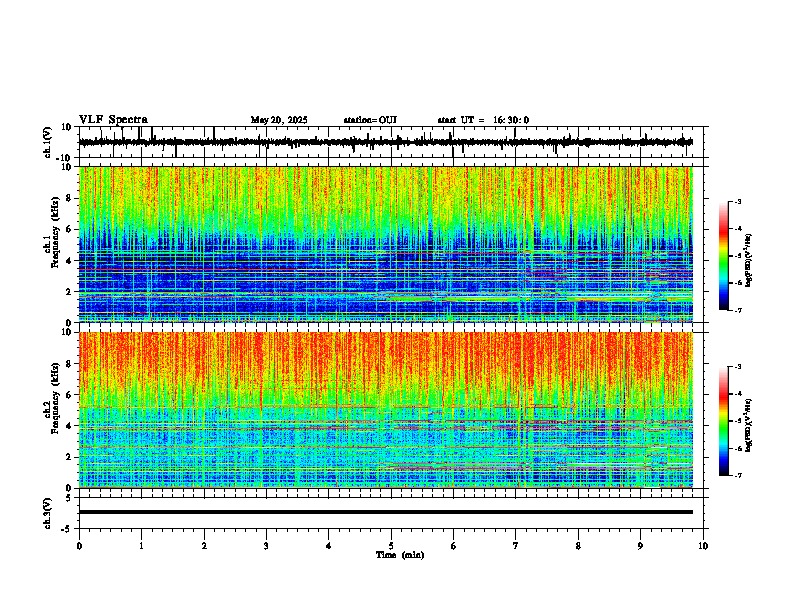The image size is (792, 612).
Task: Click the ch.1(V) waveform trace panel
Action: click(x=391, y=142)
